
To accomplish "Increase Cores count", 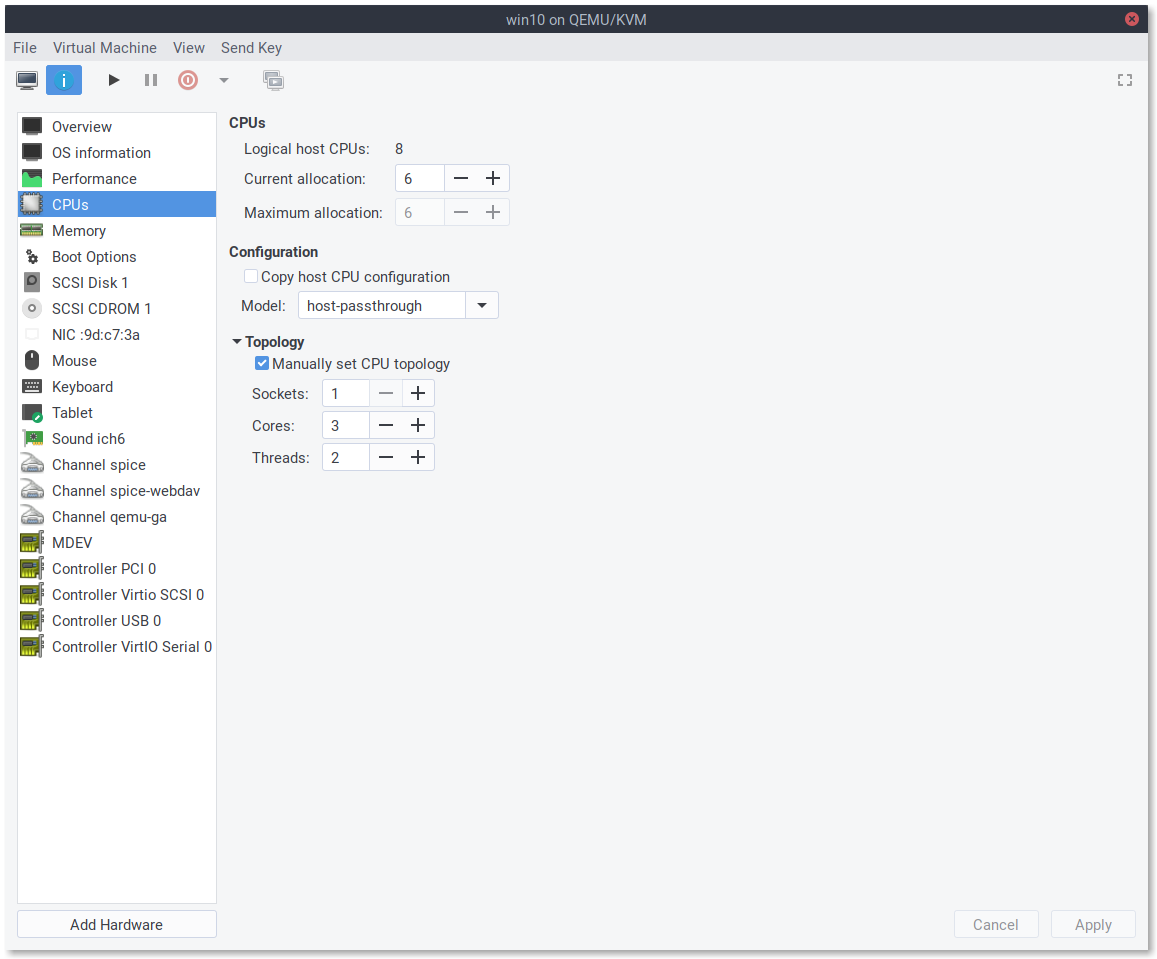I will 418,426.
